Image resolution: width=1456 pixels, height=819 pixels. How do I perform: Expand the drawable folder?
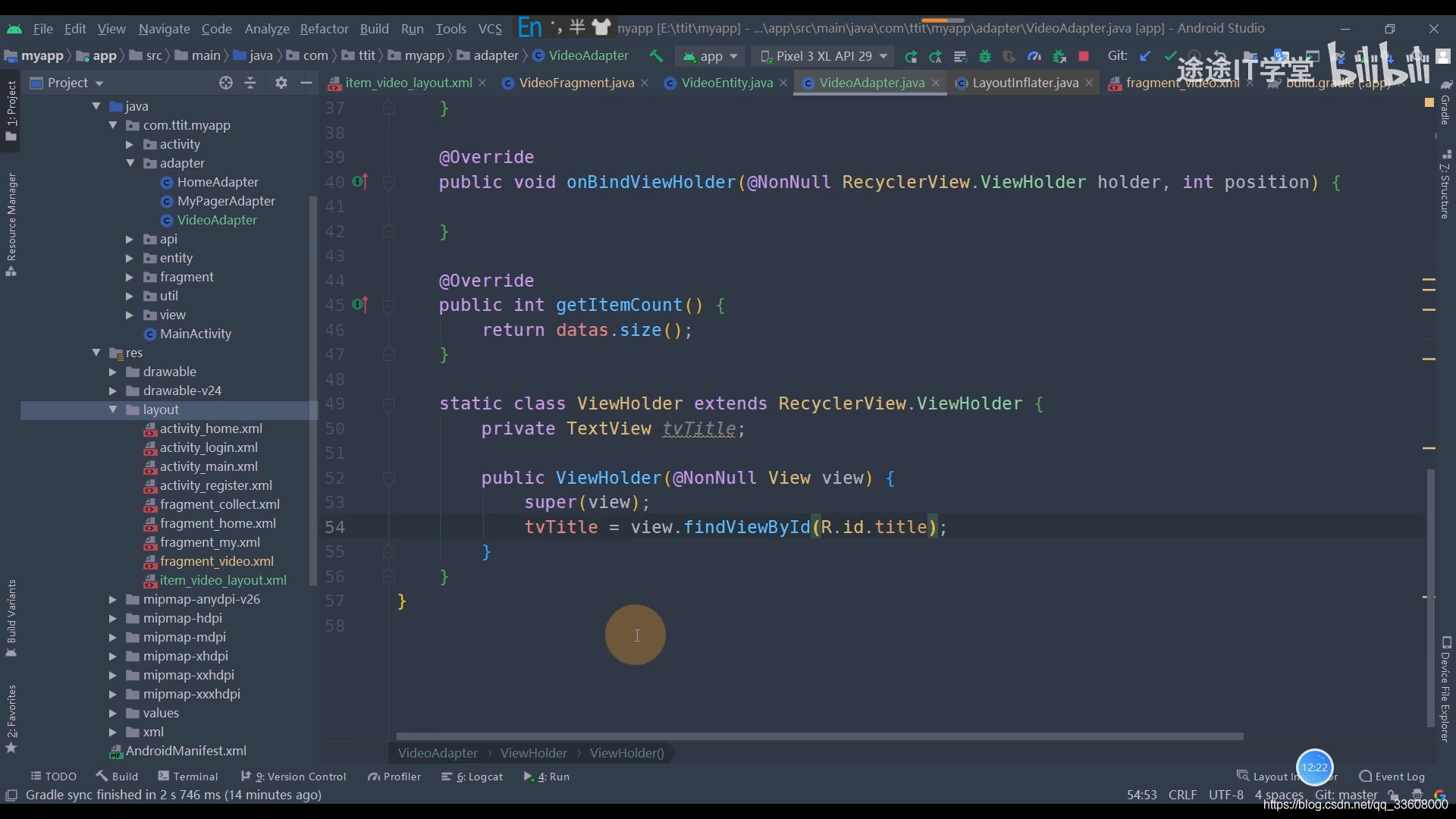pyautogui.click(x=113, y=372)
